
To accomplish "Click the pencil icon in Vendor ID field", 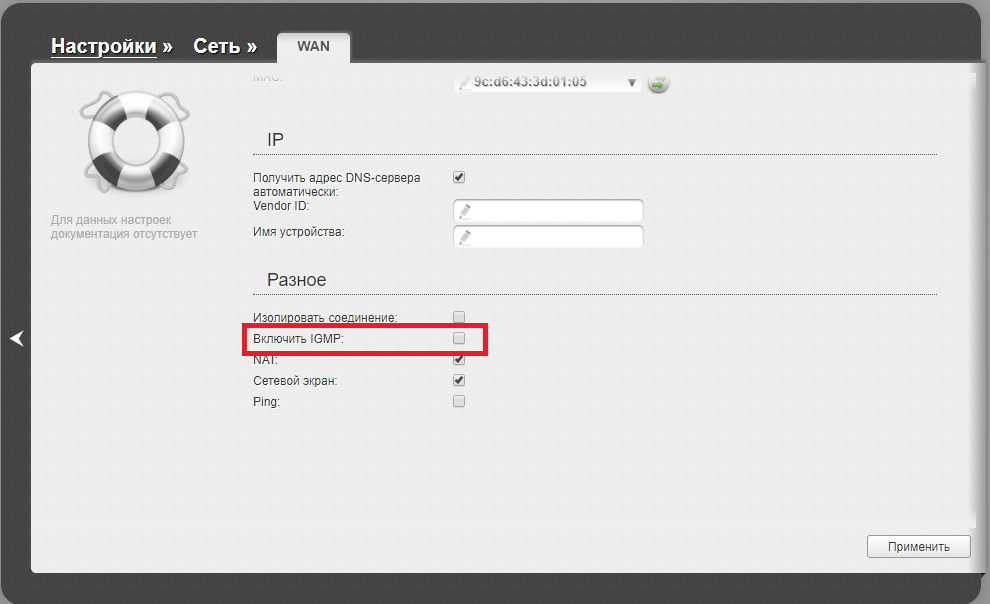I will 465,211.
